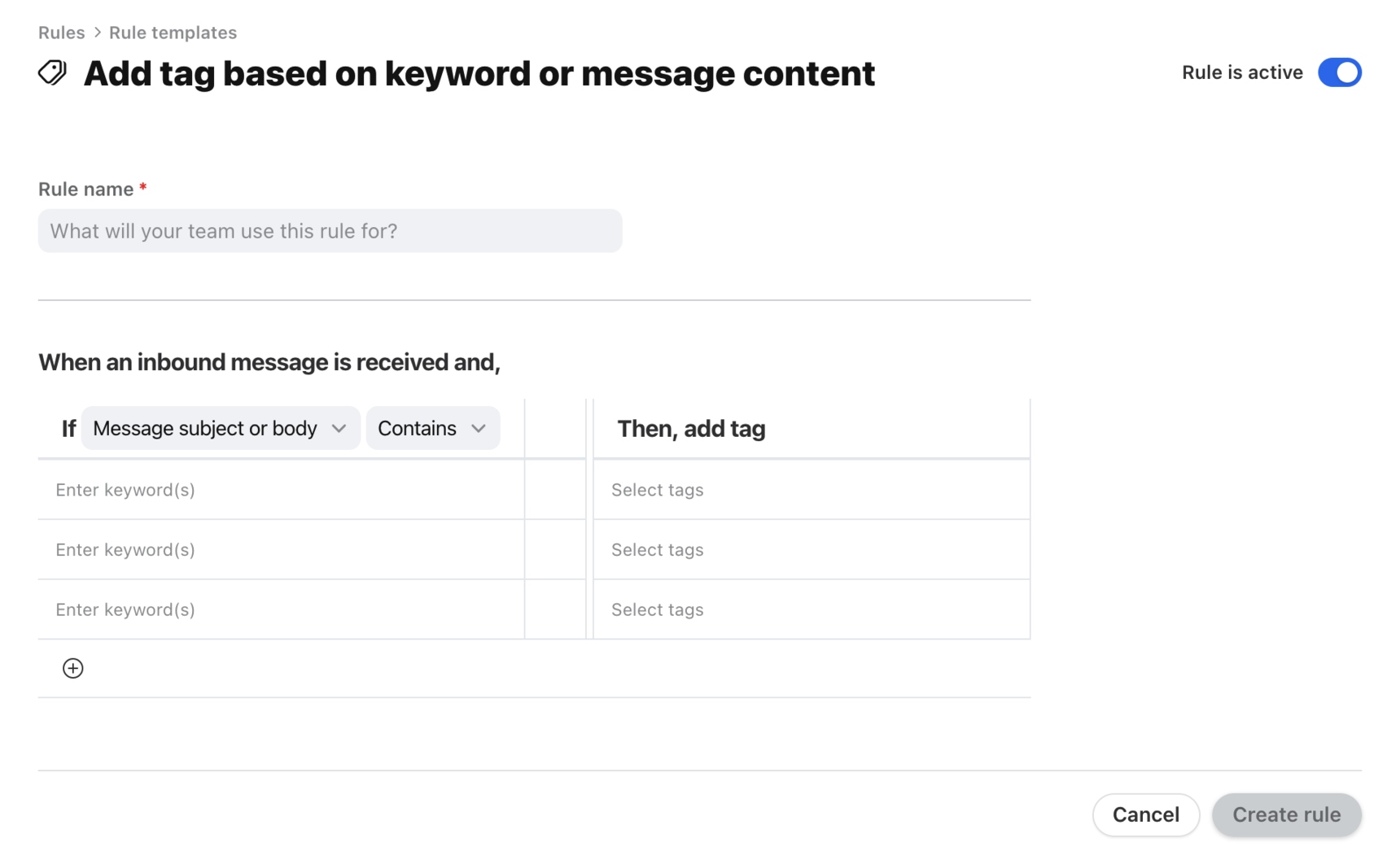Open Message subject or body dropdown
Viewport: 1400px width, 856px height.
pyautogui.click(x=220, y=428)
